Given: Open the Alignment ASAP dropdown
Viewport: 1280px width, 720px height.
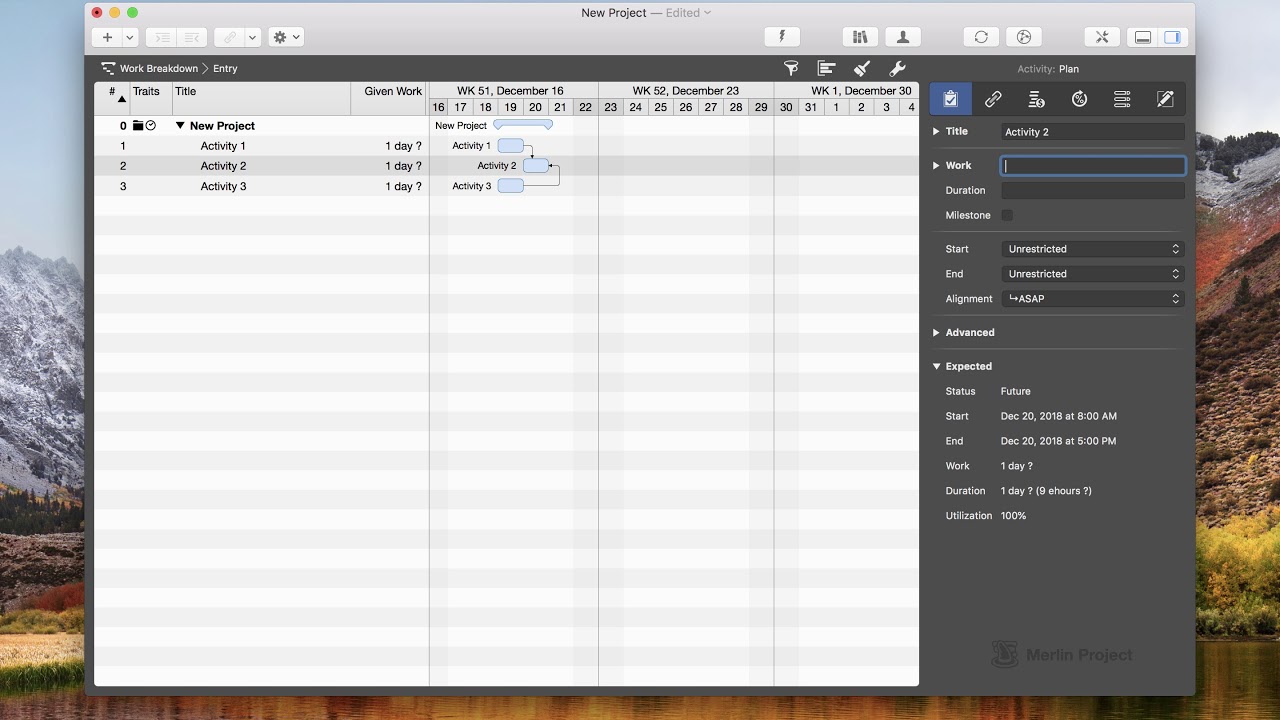Looking at the screenshot, I should [x=1093, y=299].
